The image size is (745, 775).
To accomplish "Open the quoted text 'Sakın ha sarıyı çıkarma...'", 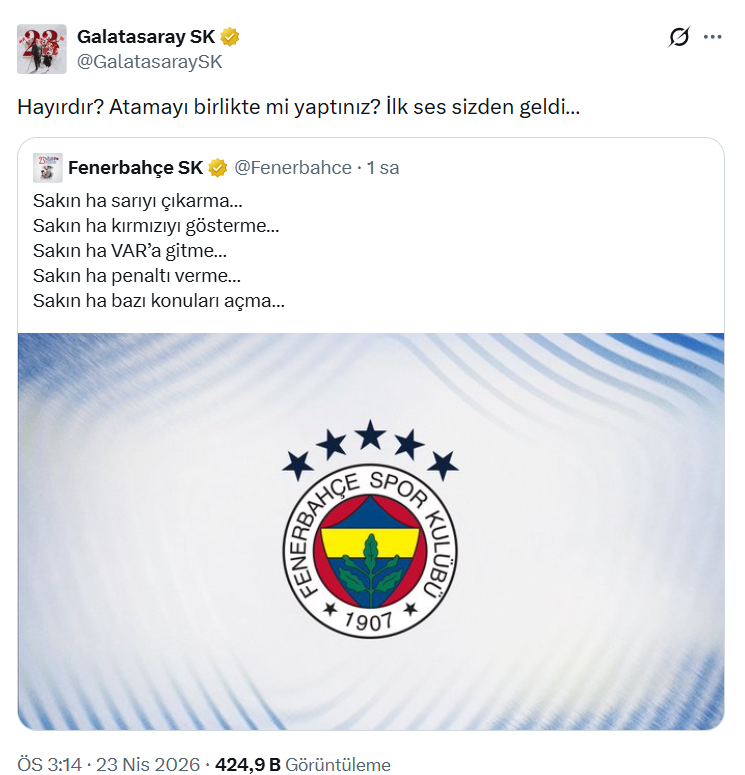I will (138, 201).
